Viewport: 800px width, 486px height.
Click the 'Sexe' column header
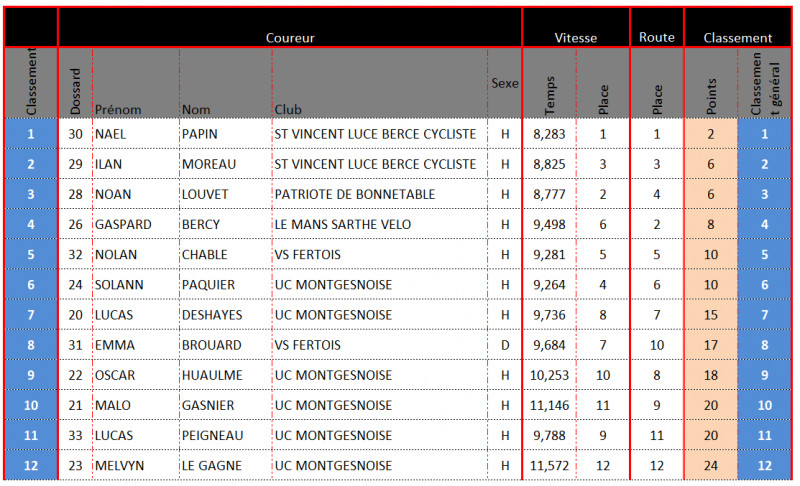505,84
